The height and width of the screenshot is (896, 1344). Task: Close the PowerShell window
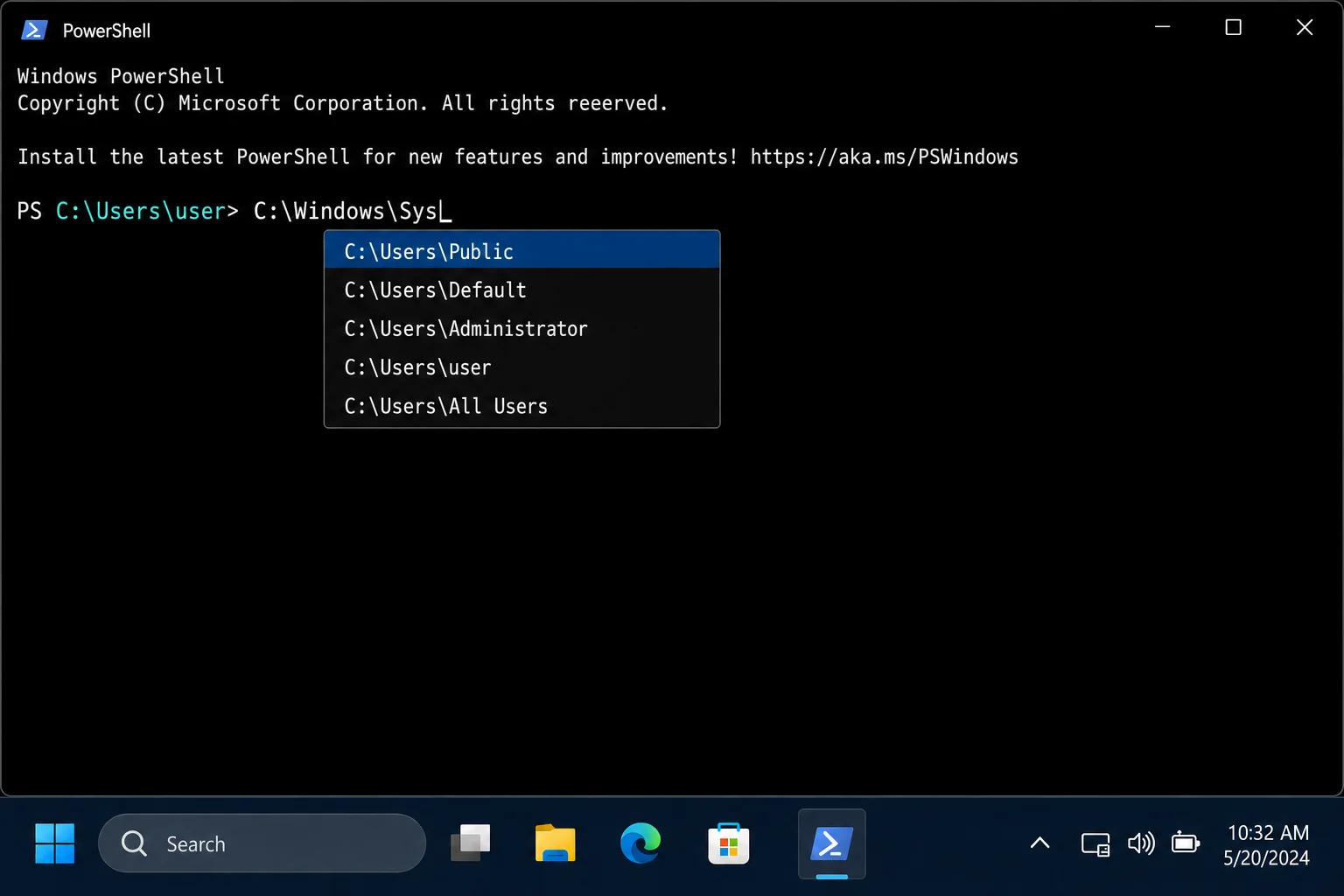coord(1305,27)
